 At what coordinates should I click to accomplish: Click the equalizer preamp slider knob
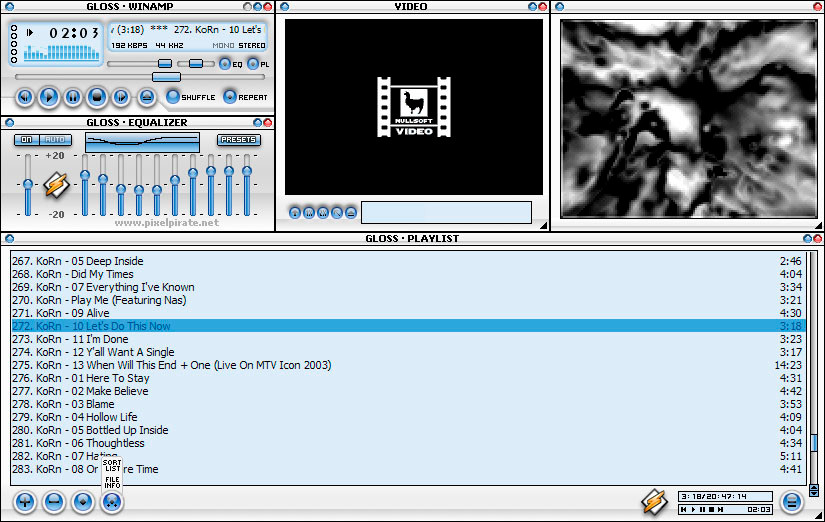click(x=28, y=184)
